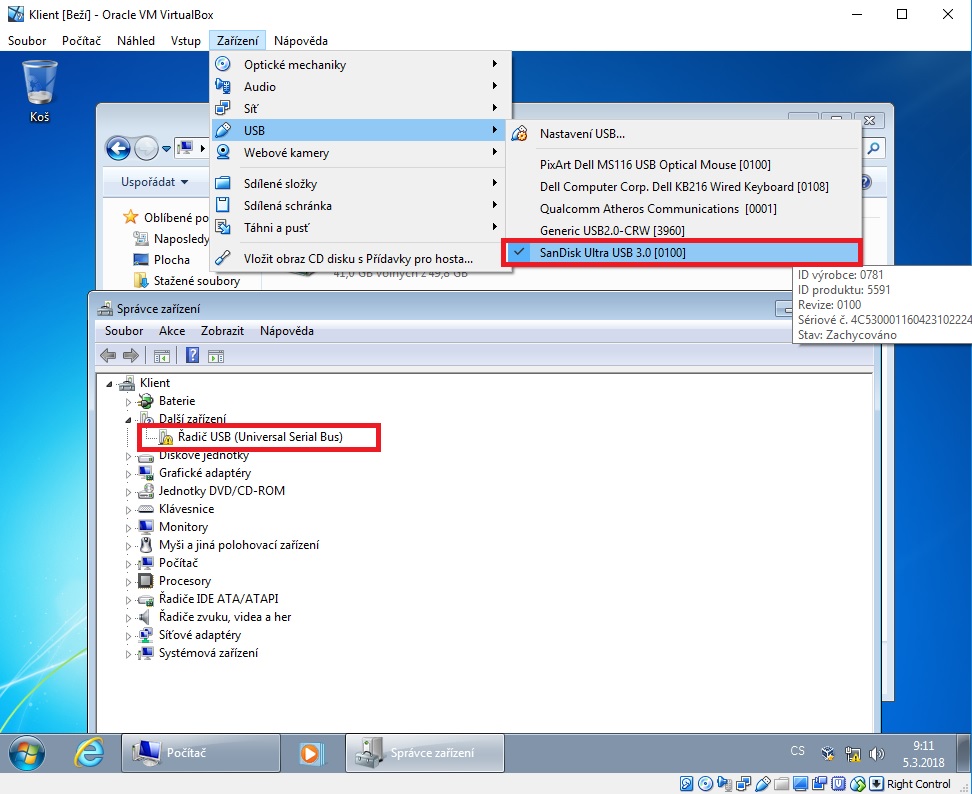
Task: Open VirtualBox Počítač menu
Action: click(81, 41)
